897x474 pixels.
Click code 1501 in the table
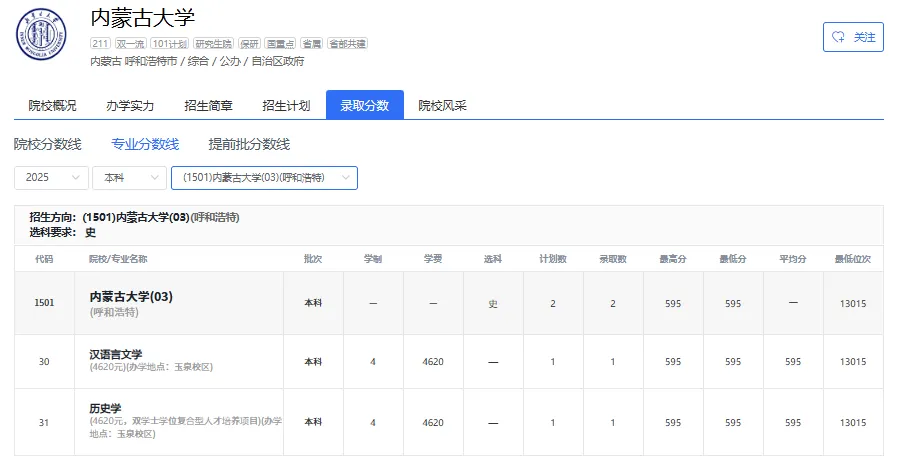point(44,303)
